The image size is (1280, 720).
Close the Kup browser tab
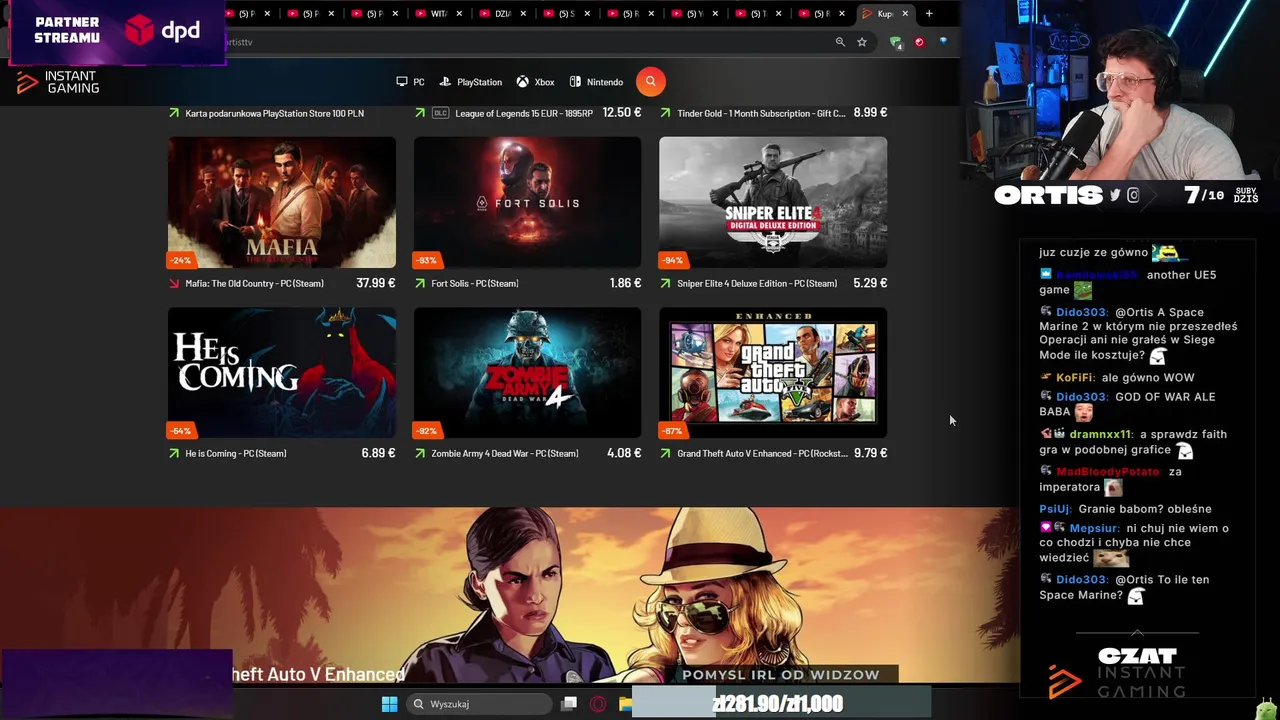point(905,14)
